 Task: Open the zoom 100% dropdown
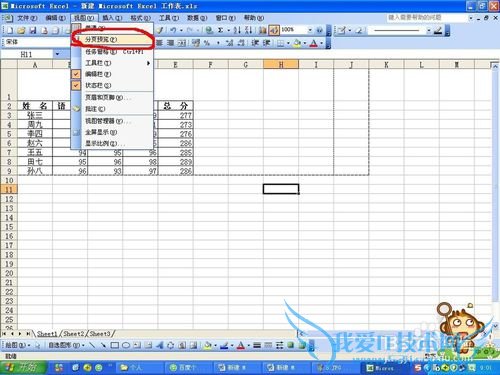(310, 30)
